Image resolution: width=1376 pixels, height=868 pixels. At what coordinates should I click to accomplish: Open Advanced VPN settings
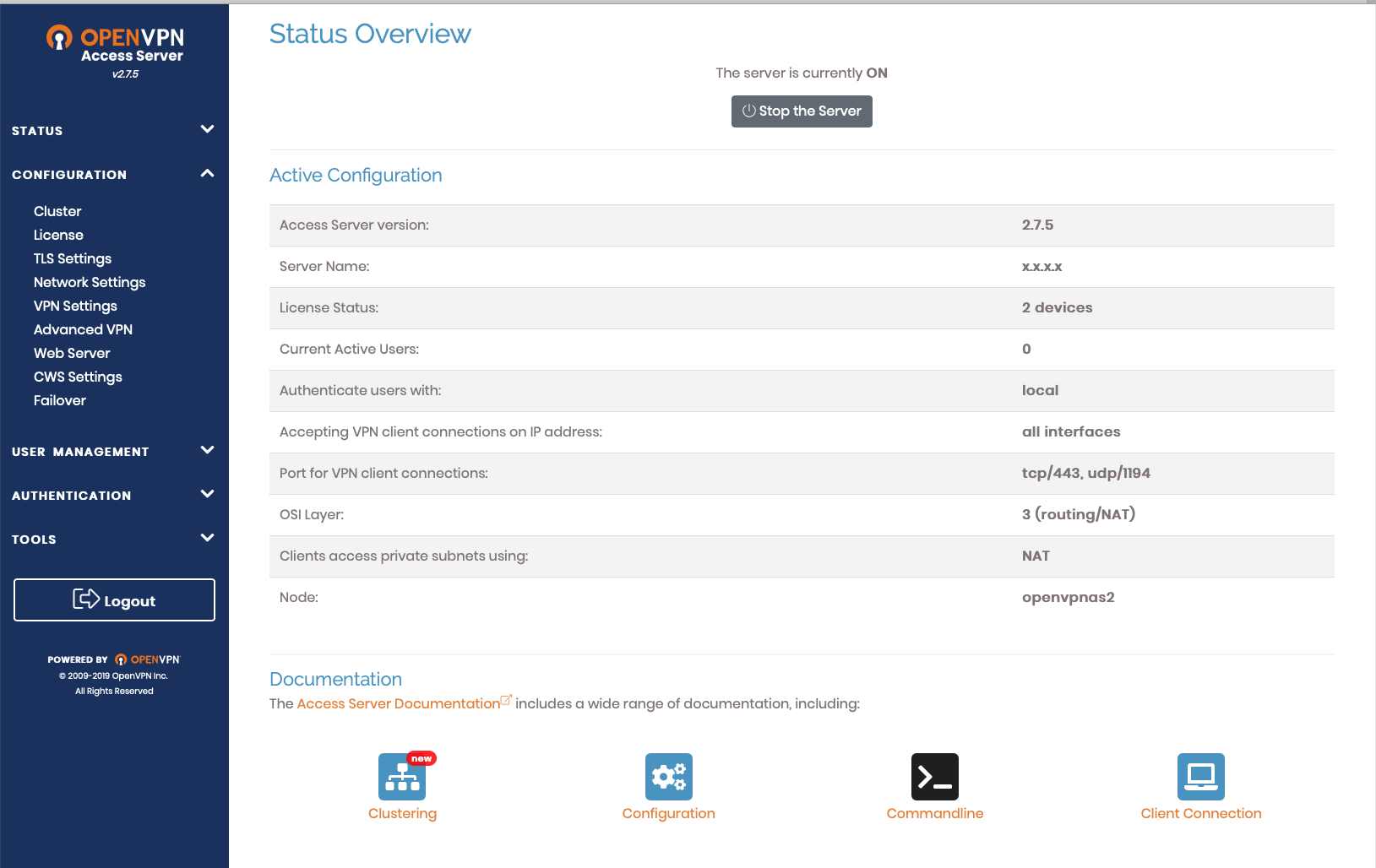(x=83, y=329)
